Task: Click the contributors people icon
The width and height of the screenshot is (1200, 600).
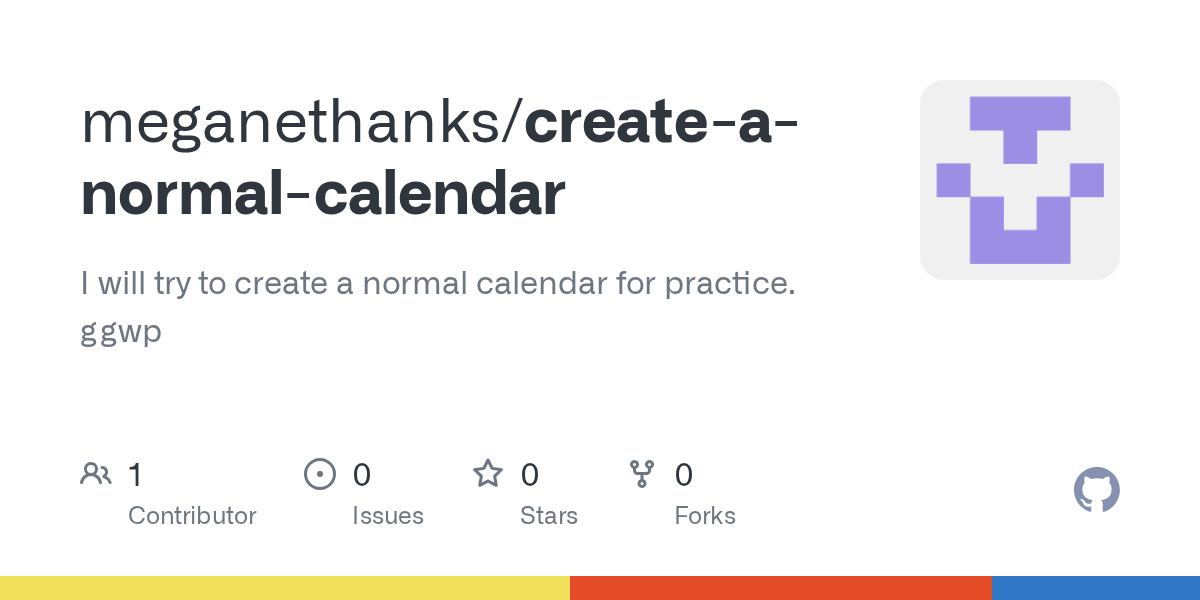Action: click(x=96, y=474)
